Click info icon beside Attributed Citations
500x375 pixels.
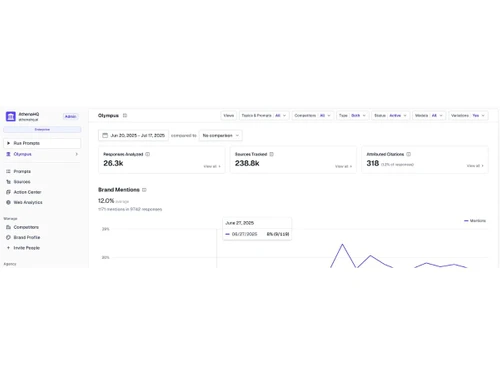point(409,154)
